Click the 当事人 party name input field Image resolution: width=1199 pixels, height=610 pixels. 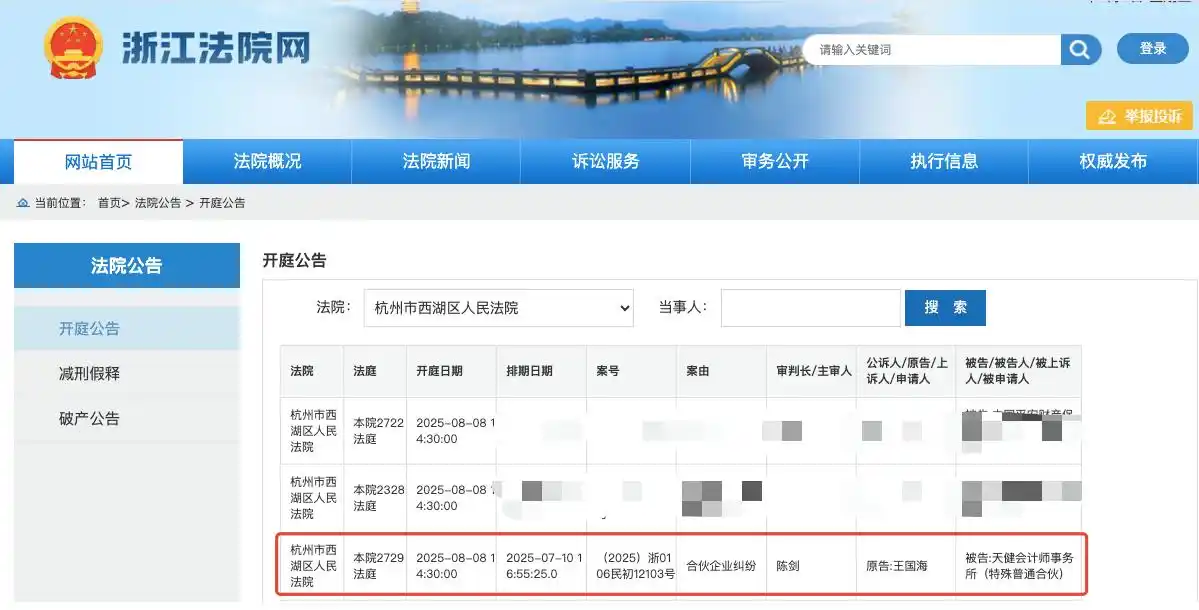coord(810,308)
